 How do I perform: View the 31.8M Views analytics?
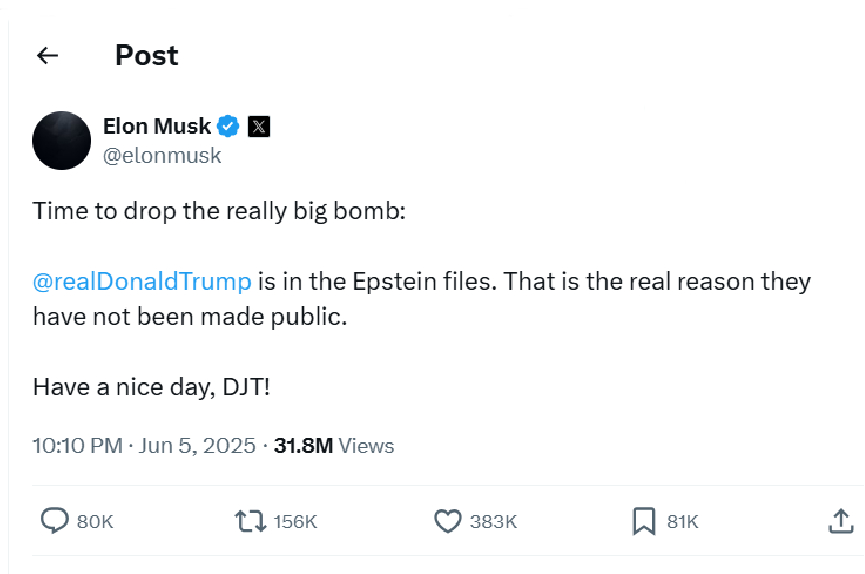334,445
